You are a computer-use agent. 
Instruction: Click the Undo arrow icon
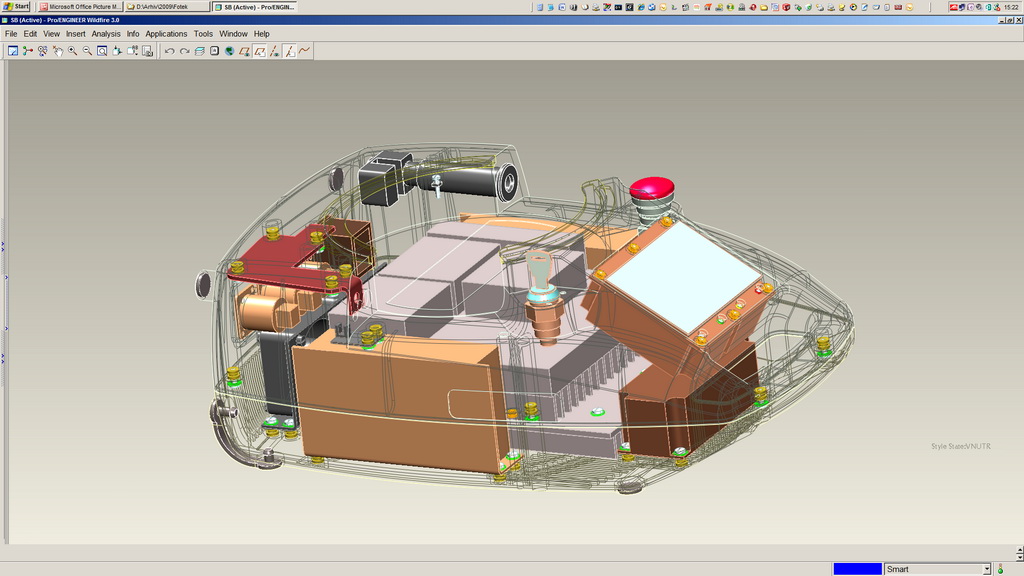click(169, 51)
